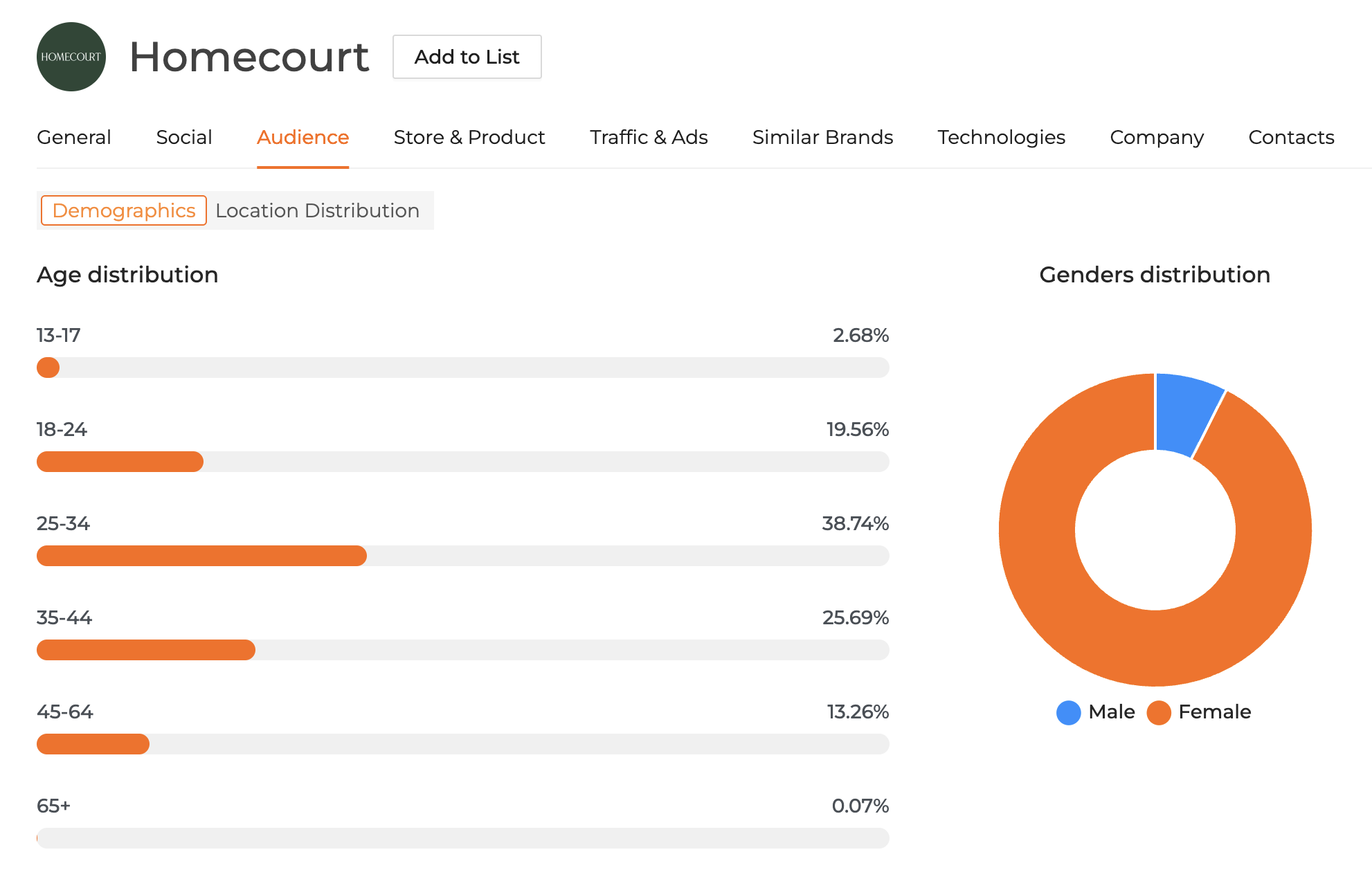Click the Add to List button

467,57
